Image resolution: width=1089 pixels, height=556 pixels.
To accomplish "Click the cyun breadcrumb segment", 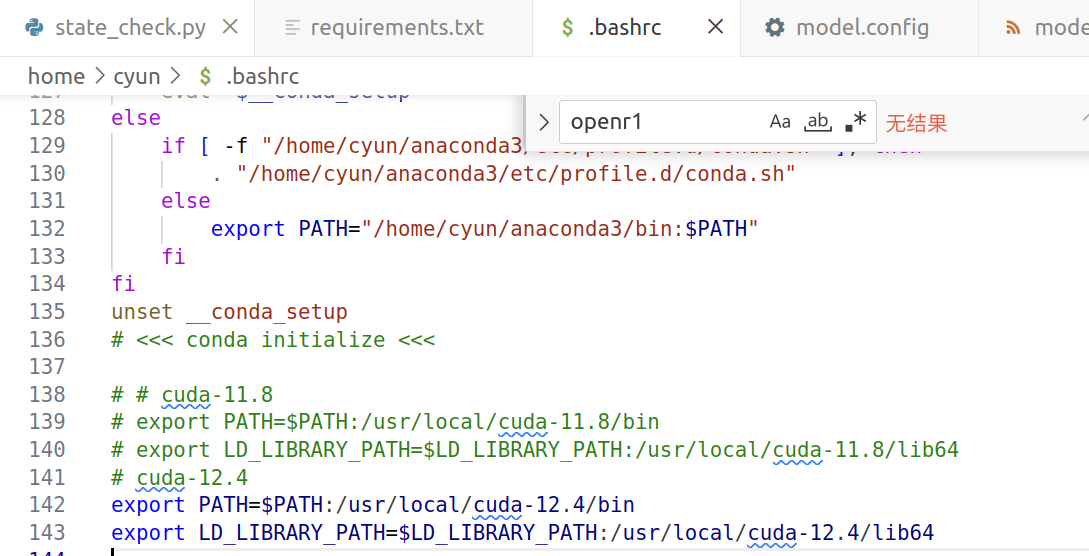I will (x=137, y=76).
